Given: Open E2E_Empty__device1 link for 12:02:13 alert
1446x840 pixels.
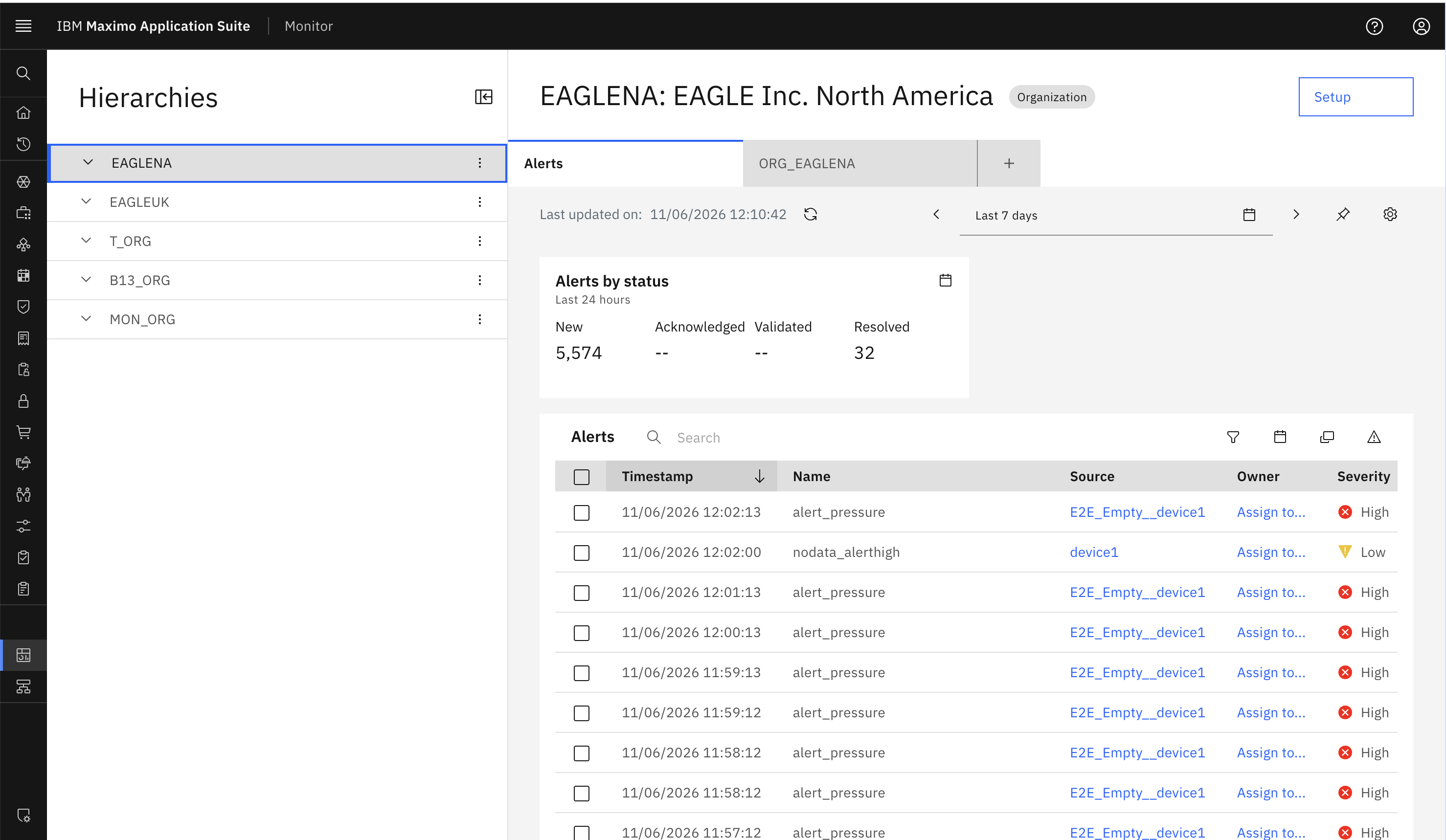Looking at the screenshot, I should [x=1137, y=512].
